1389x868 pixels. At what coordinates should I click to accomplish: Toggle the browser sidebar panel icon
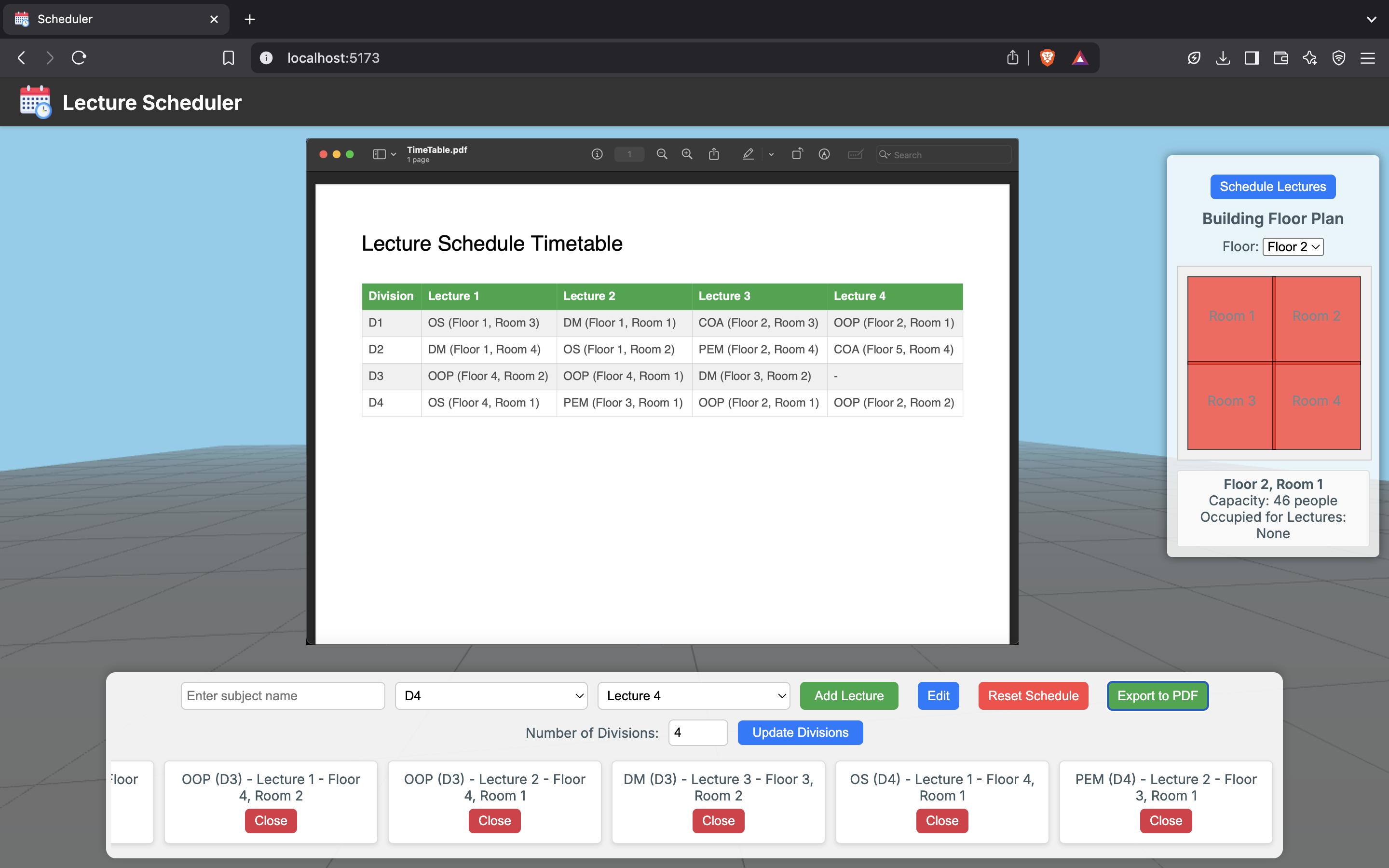click(x=1251, y=58)
